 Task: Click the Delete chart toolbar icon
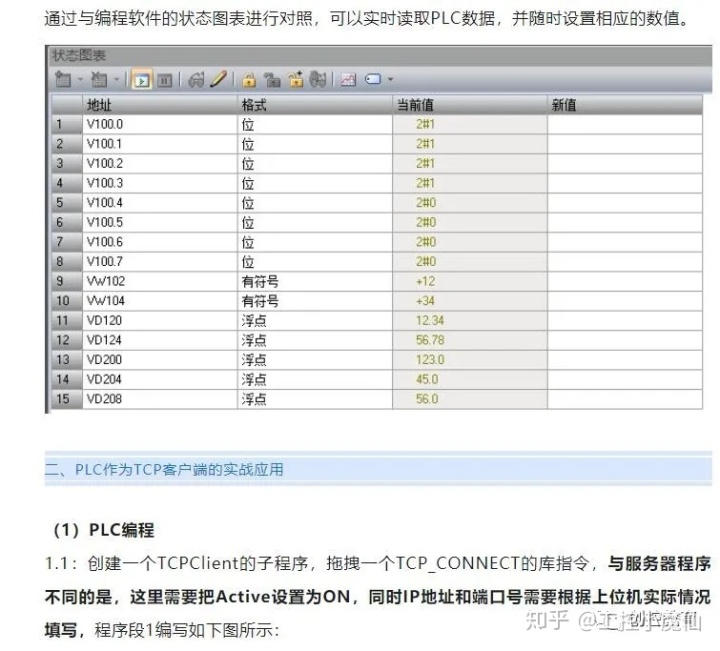point(99,79)
